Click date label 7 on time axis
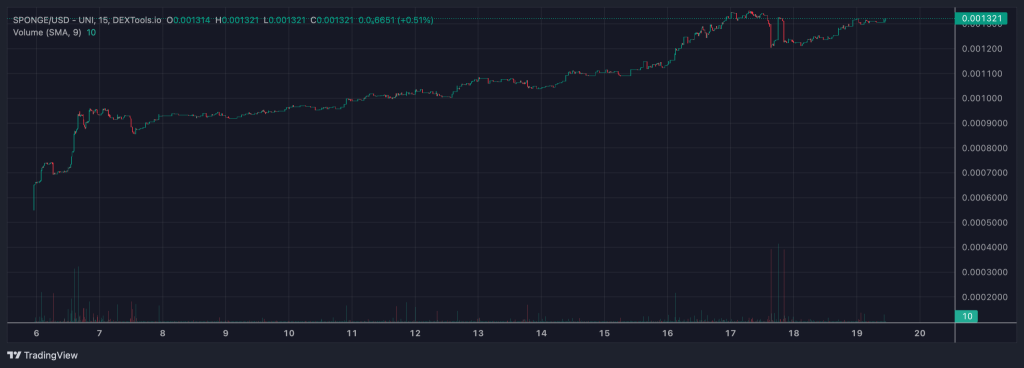Viewport: 1024px width, 368px height. [99, 333]
